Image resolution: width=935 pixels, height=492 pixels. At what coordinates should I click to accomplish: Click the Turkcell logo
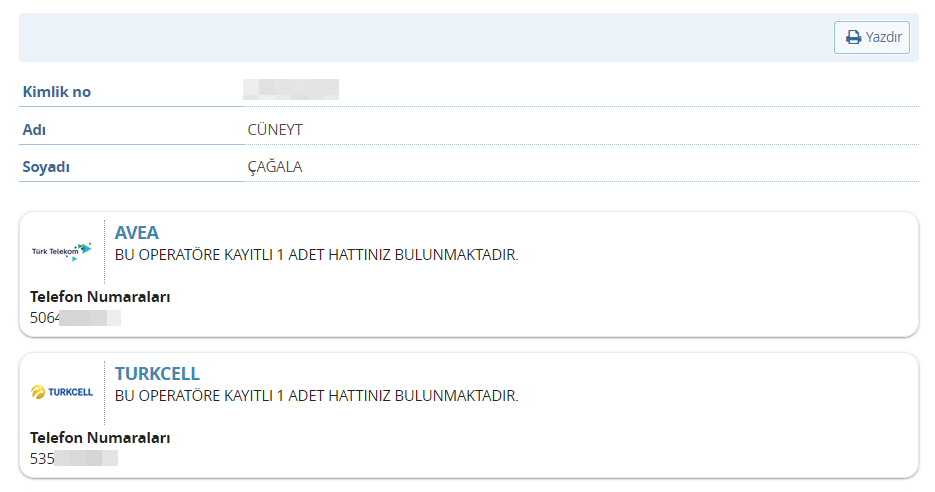pyautogui.click(x=62, y=392)
